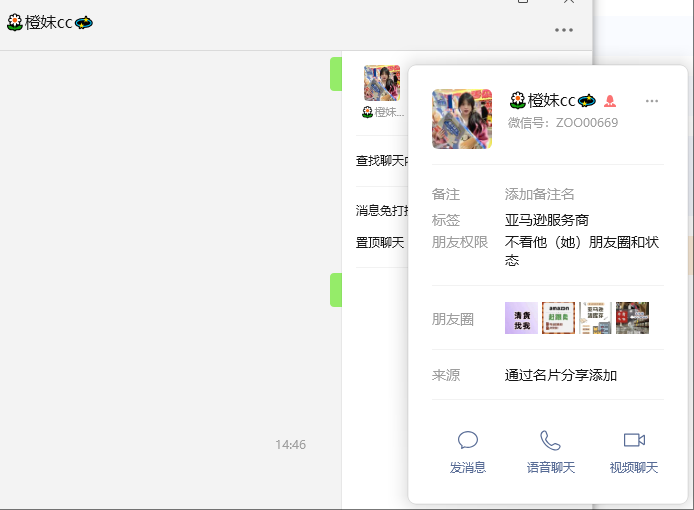Screen dimensions: 694x510
Task: Click the 14:46 timestamp in the chat
Action: 290,444
